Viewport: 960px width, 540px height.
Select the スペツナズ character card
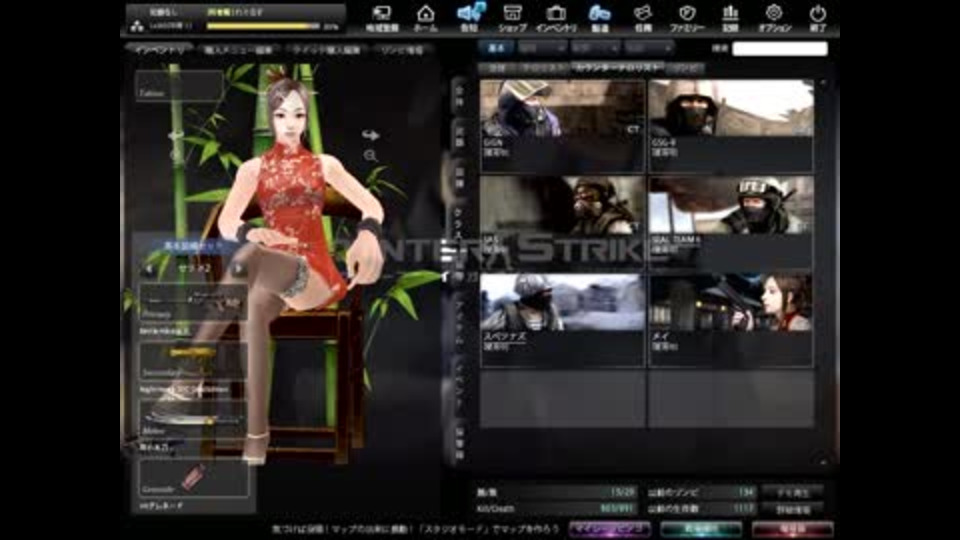coord(562,320)
